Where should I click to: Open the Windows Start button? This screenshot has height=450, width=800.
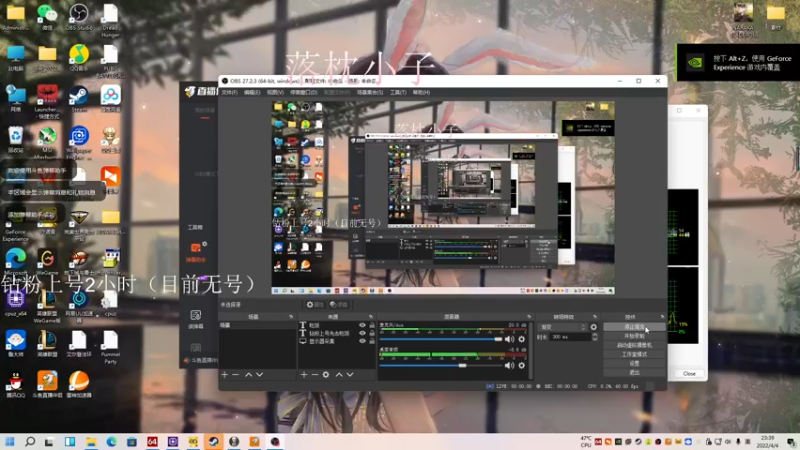10,441
